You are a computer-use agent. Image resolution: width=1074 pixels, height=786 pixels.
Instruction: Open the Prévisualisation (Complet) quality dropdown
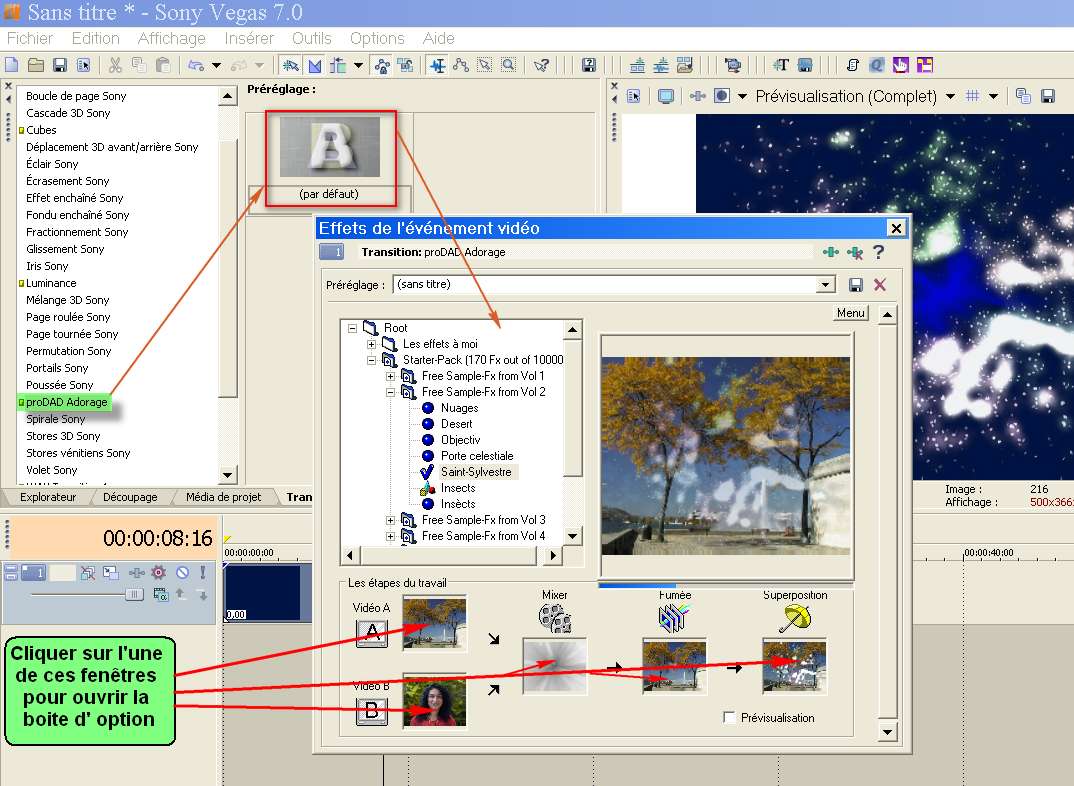(950, 97)
